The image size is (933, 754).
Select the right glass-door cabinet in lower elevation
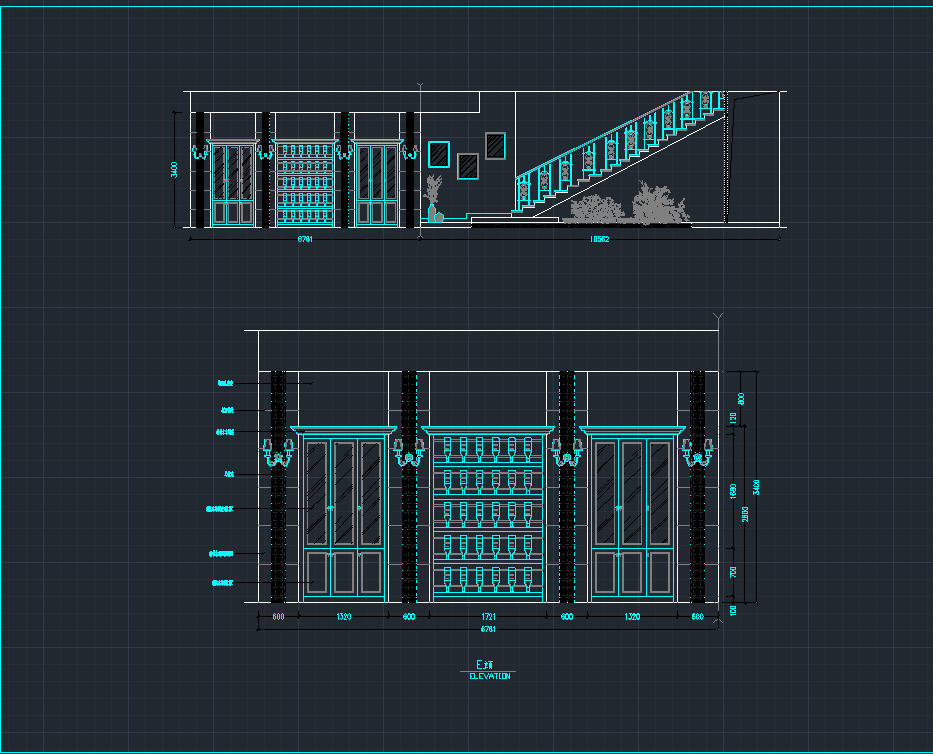633,514
